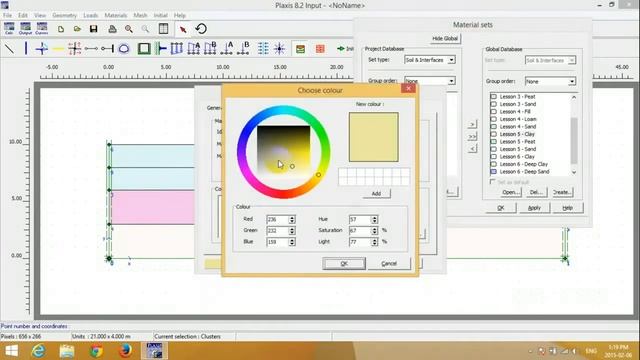
Task: Add the new colour to custom swatches
Action: click(376, 193)
